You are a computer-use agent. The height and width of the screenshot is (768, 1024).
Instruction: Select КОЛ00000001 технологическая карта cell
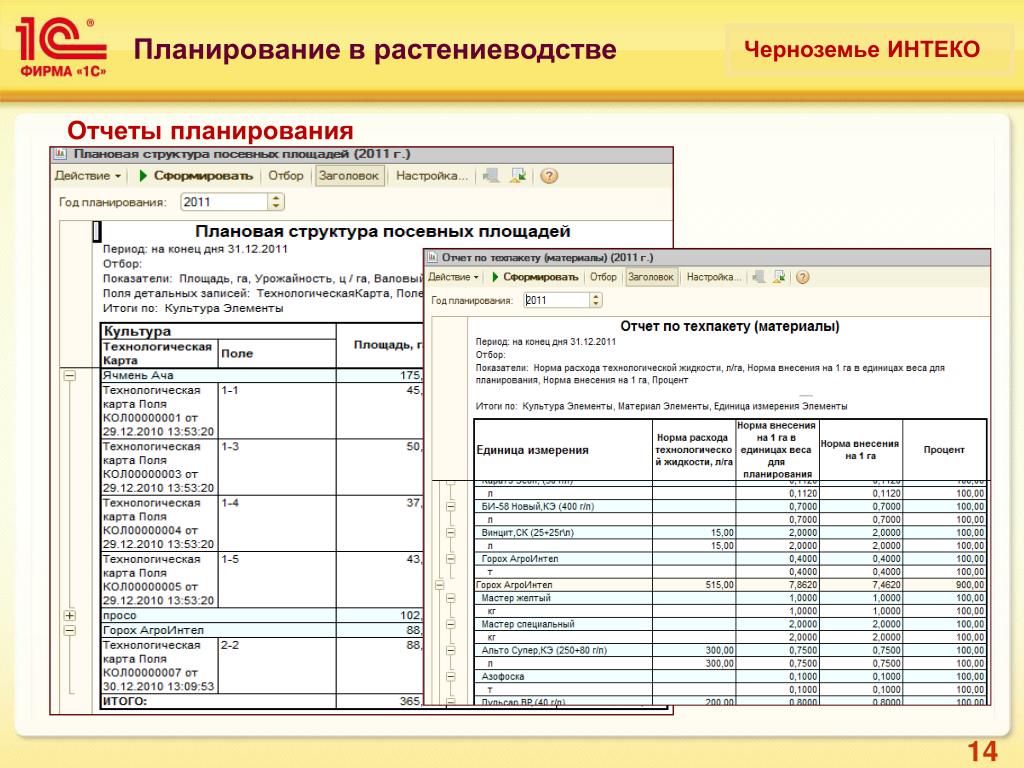pyautogui.click(x=159, y=411)
